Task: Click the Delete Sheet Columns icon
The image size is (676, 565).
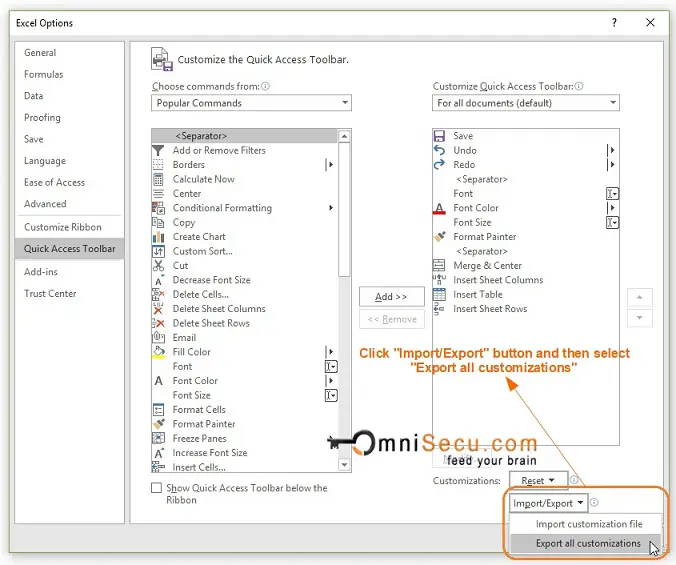Action: [x=158, y=309]
